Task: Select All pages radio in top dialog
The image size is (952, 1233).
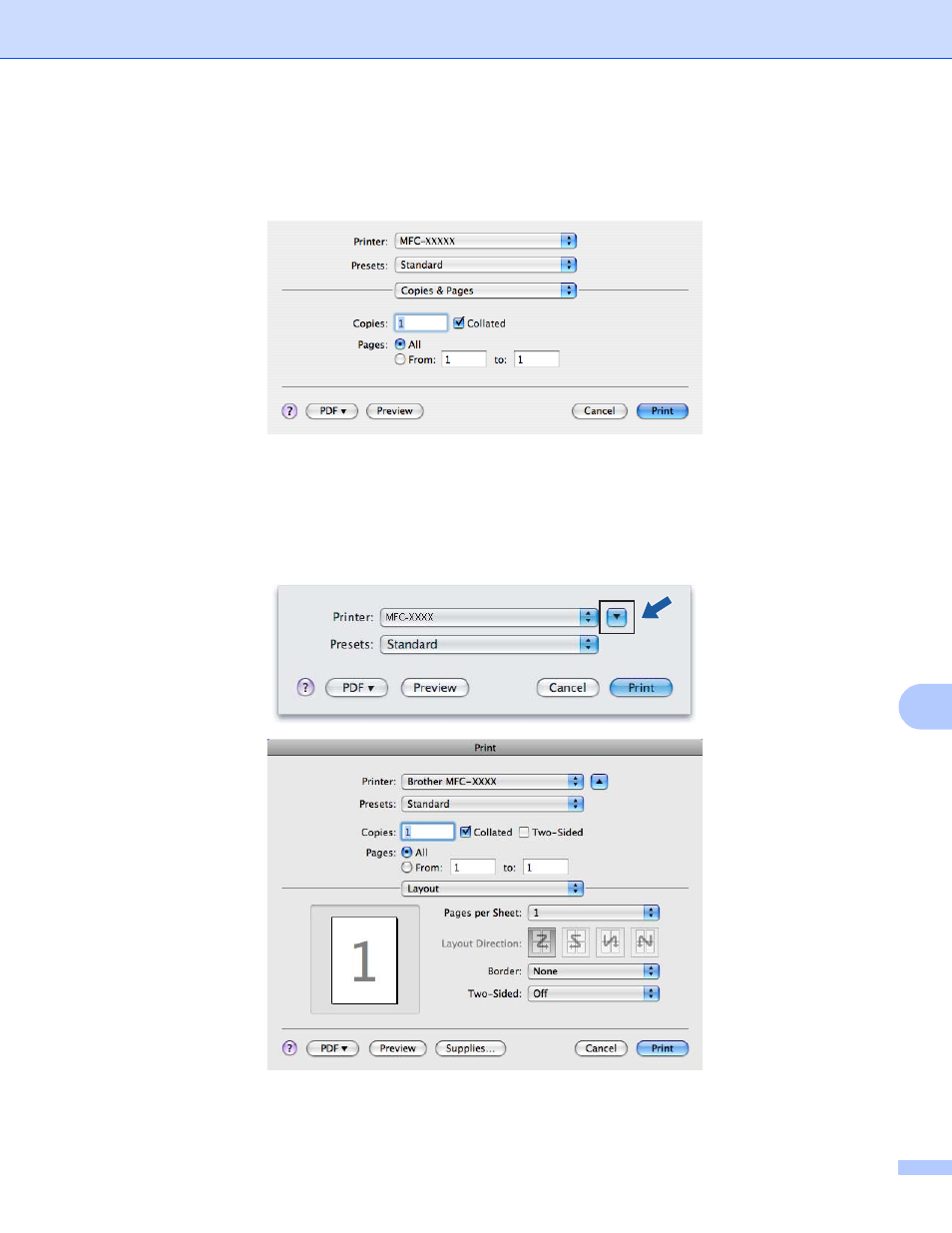Action: point(400,344)
